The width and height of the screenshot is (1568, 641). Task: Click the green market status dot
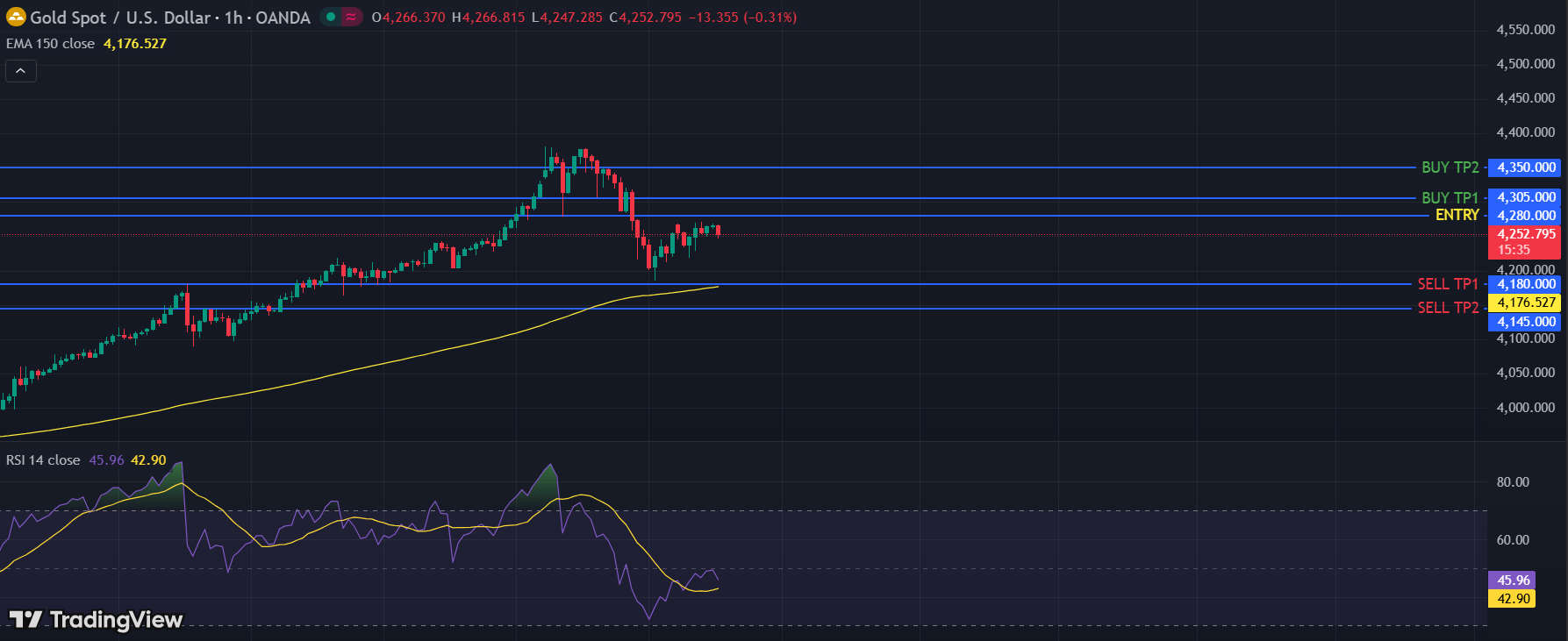coord(331,17)
